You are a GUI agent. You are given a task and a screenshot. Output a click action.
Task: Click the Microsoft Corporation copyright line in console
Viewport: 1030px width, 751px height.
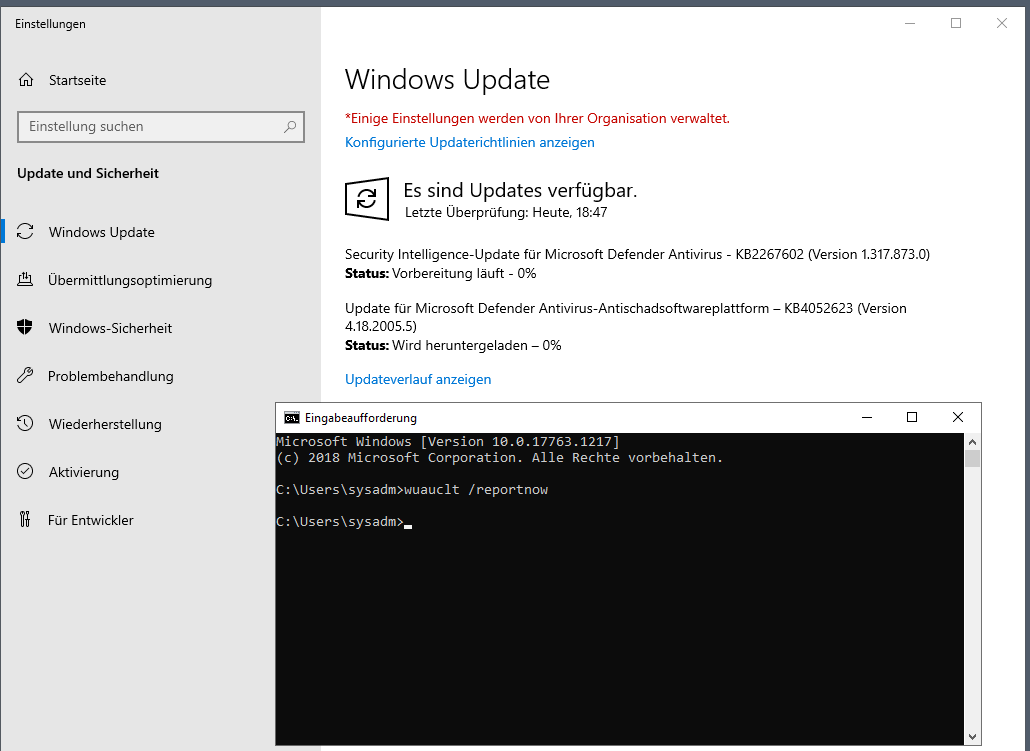499,457
